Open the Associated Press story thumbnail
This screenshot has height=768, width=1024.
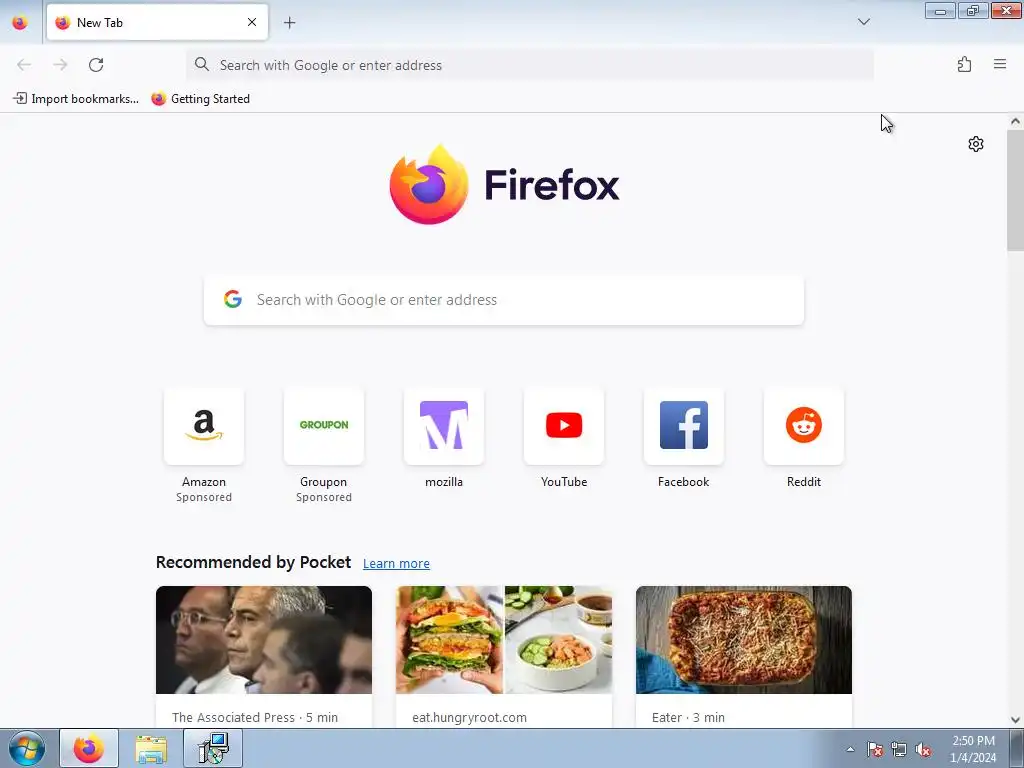pos(264,640)
